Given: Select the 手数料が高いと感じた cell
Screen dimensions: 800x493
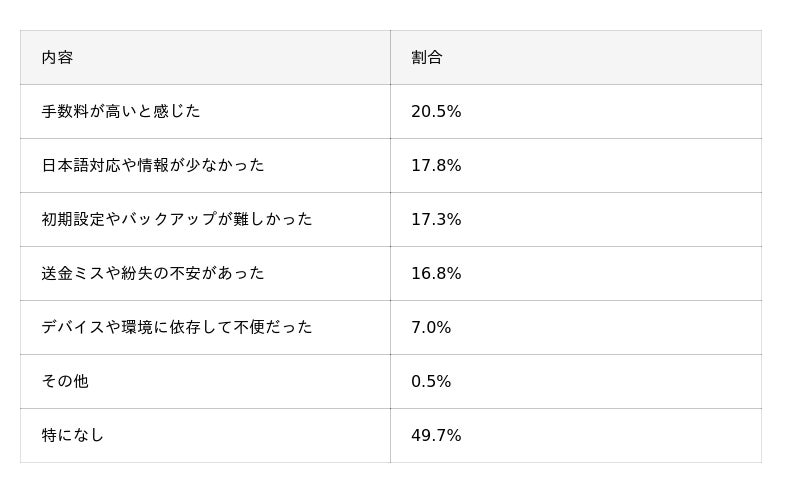Looking at the screenshot, I should (121, 112).
